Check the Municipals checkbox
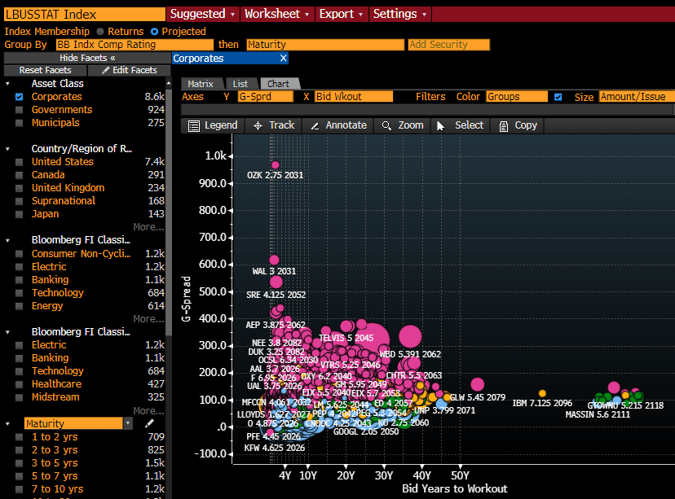Viewport: 675px width, 499px height. click(19, 123)
